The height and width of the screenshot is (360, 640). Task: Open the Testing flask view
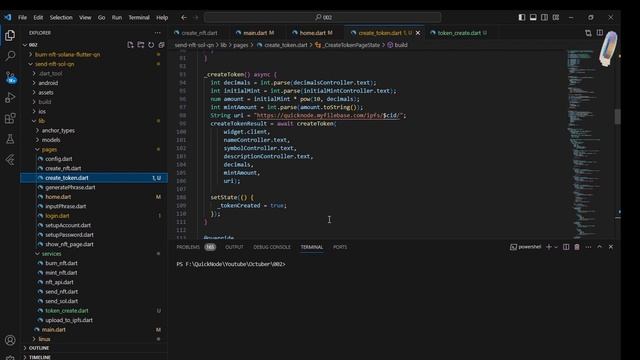click(10, 139)
